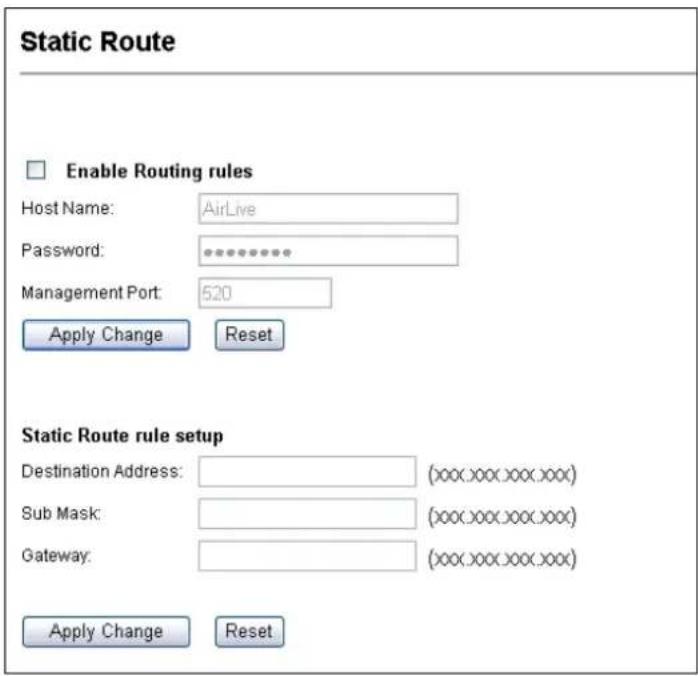Click the Enable Routing rules label
The height and width of the screenshot is (676, 698).
[159, 171]
